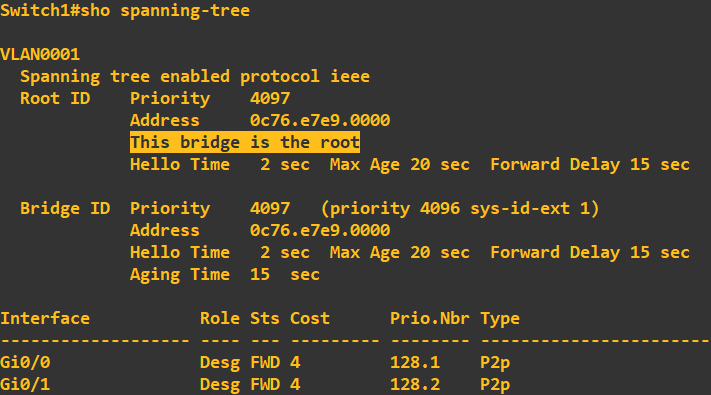711x395 pixels.
Task: Click the 128.1 port priority value
Action: point(415,362)
